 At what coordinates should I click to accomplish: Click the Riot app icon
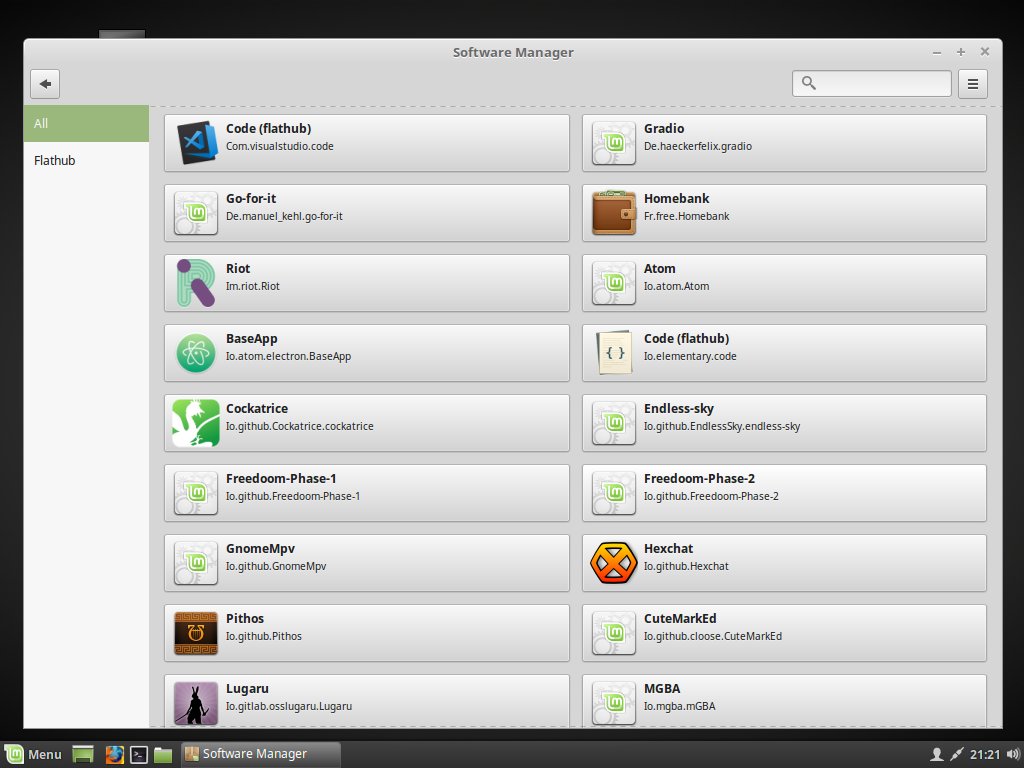[196, 282]
